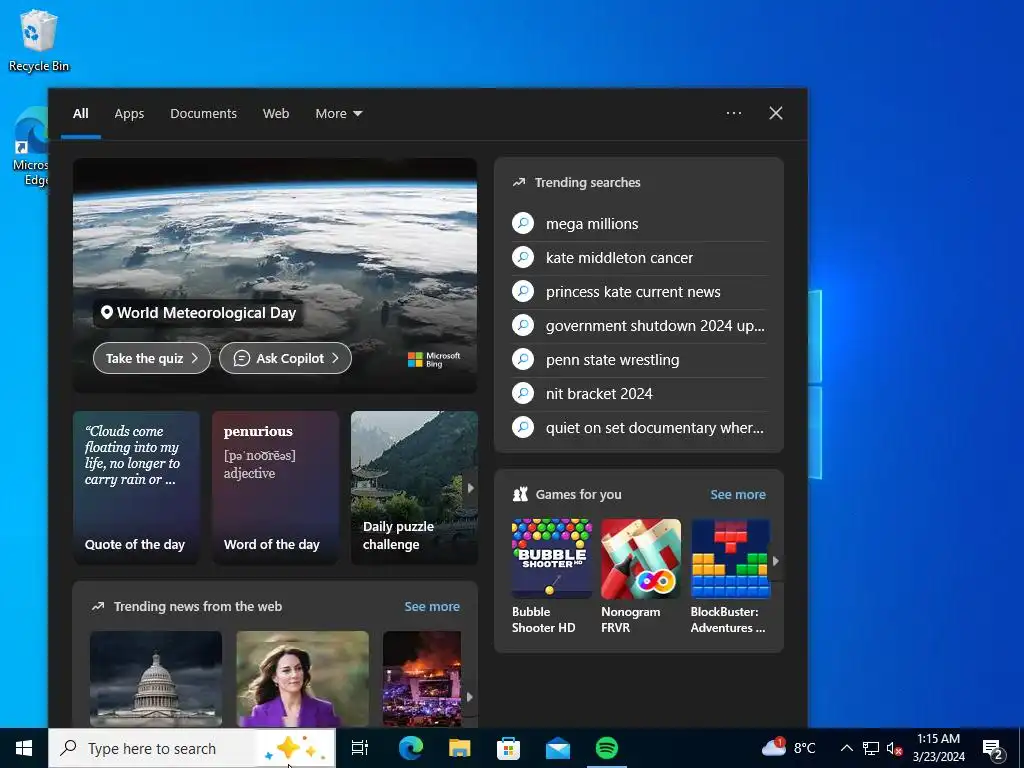Click the search icon beside mega millions
Viewport: 1024px width, 768px height.
[523, 223]
